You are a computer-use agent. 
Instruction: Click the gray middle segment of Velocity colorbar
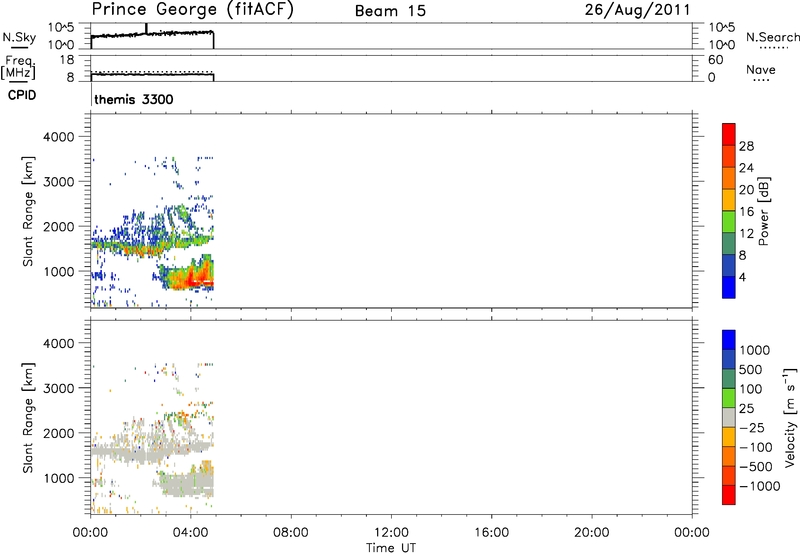pyautogui.click(x=729, y=418)
